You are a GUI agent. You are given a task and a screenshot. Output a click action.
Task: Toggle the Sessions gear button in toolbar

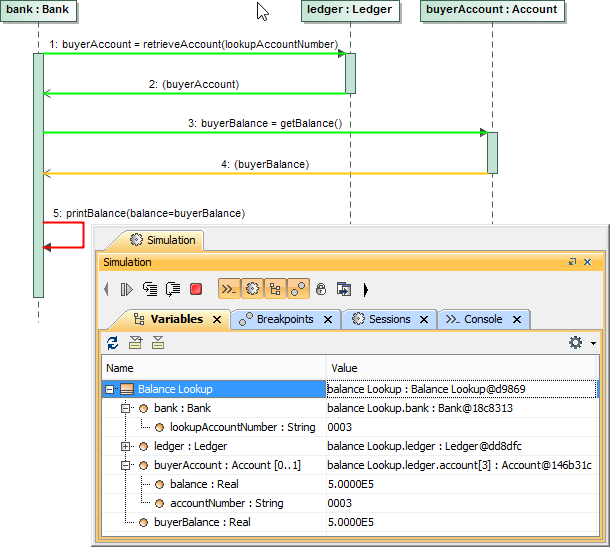coord(251,289)
